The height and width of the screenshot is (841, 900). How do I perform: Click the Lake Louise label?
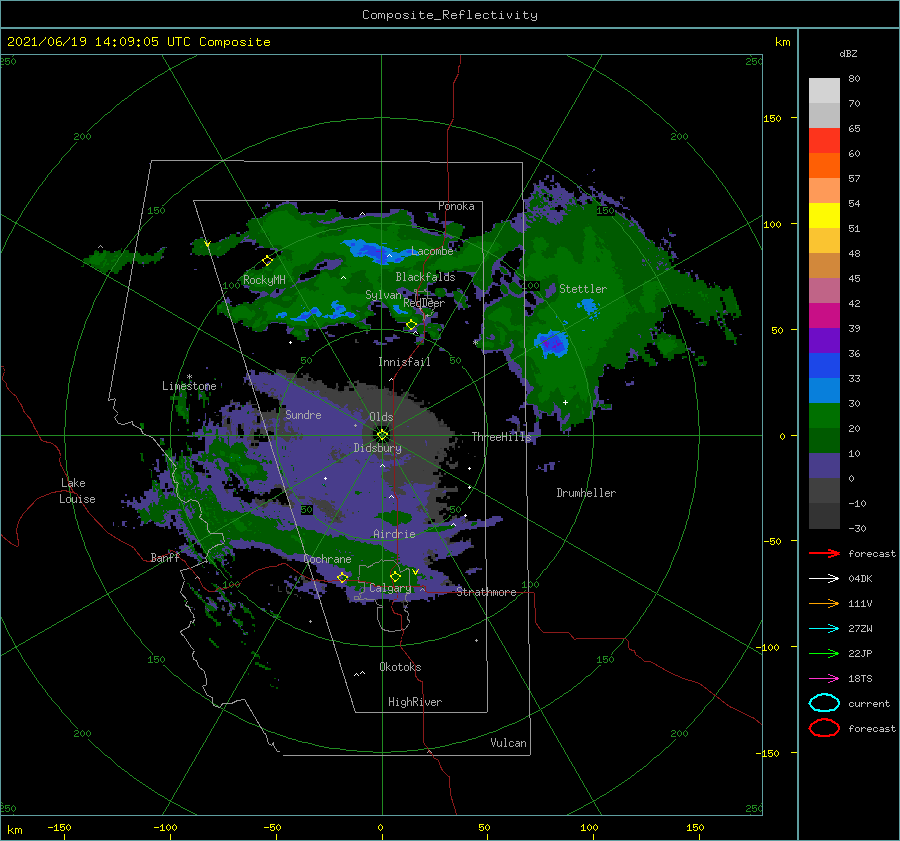(x=77, y=491)
